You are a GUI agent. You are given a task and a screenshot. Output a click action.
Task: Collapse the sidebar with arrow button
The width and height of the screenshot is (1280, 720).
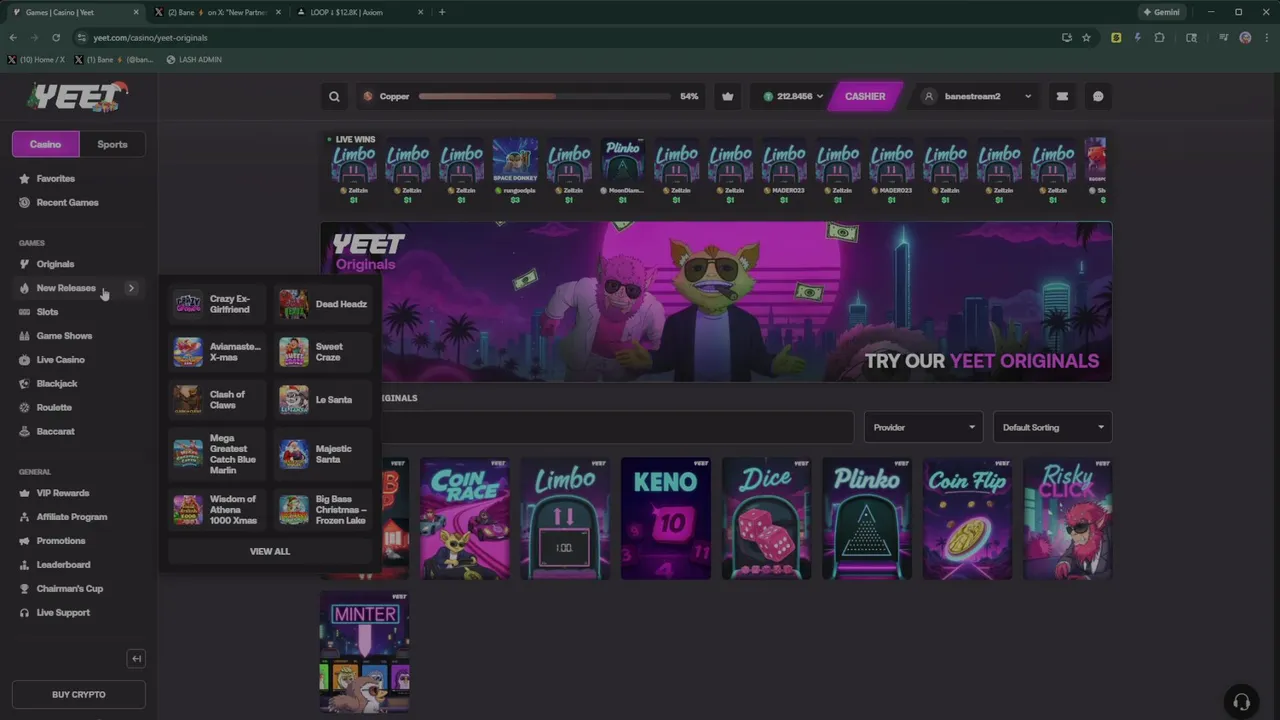pos(137,658)
